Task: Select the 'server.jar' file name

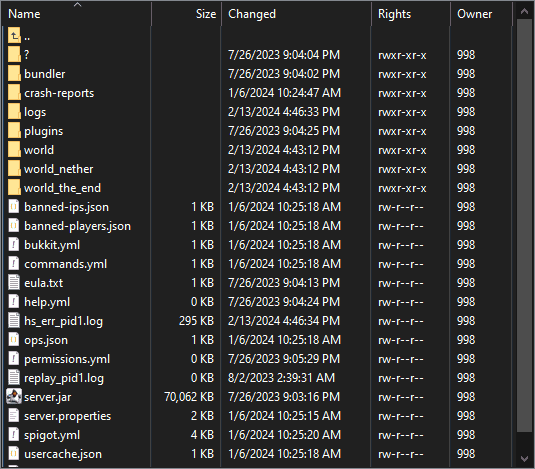Action: point(47,397)
